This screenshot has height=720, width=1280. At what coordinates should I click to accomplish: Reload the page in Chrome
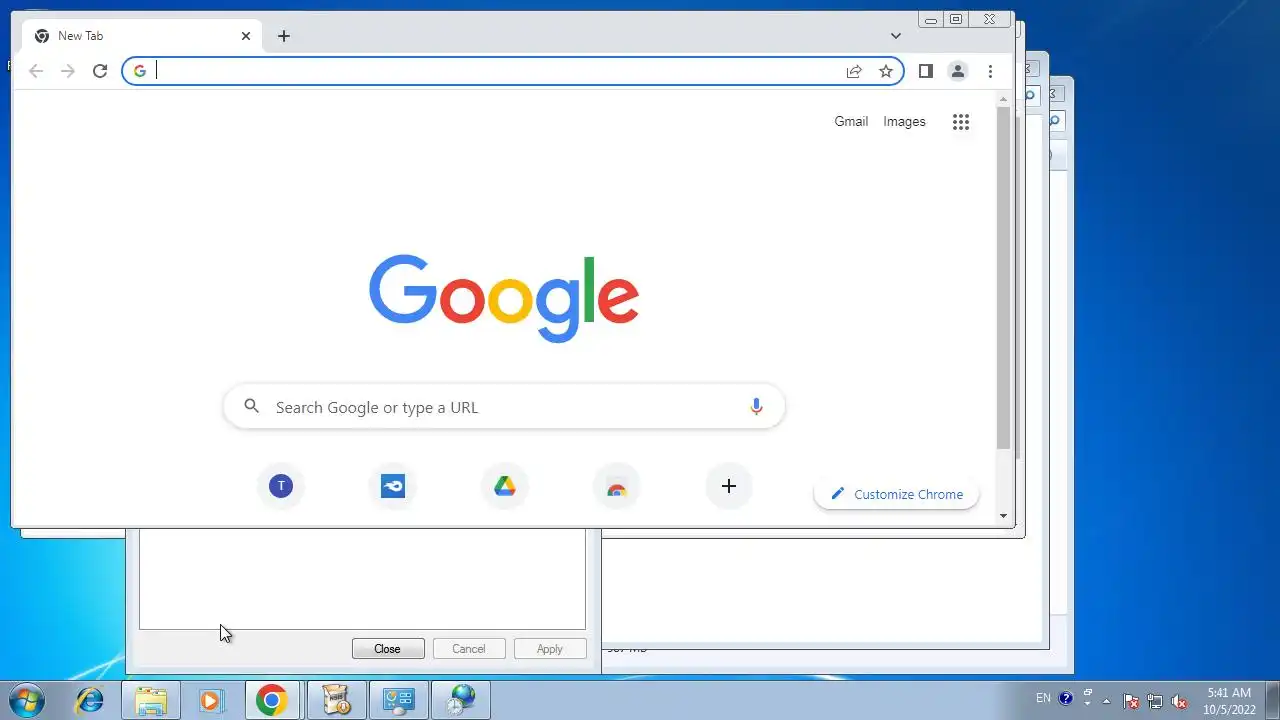[x=100, y=71]
